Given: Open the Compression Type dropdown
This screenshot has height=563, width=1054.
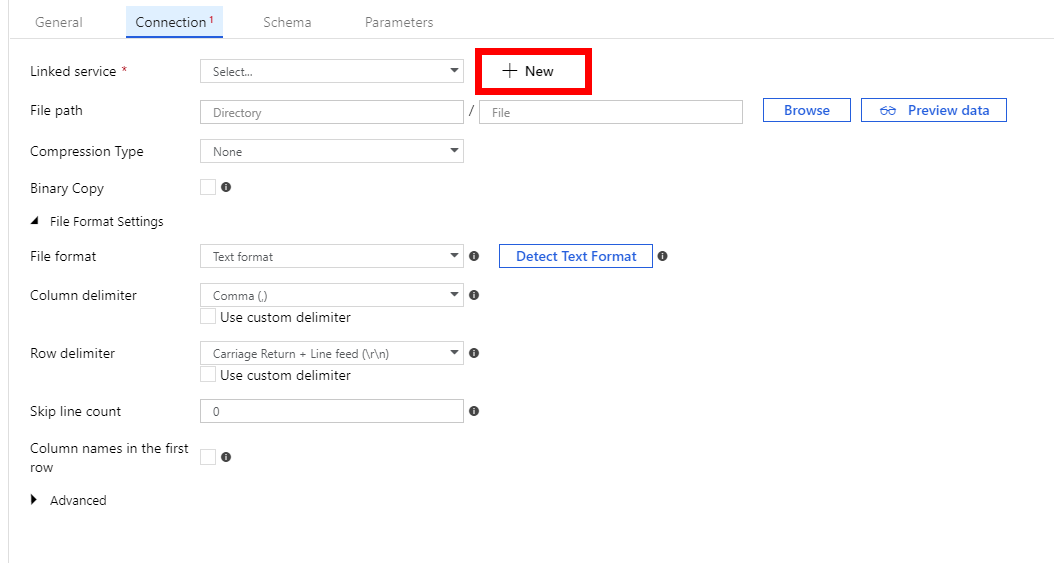Looking at the screenshot, I should pyautogui.click(x=331, y=151).
